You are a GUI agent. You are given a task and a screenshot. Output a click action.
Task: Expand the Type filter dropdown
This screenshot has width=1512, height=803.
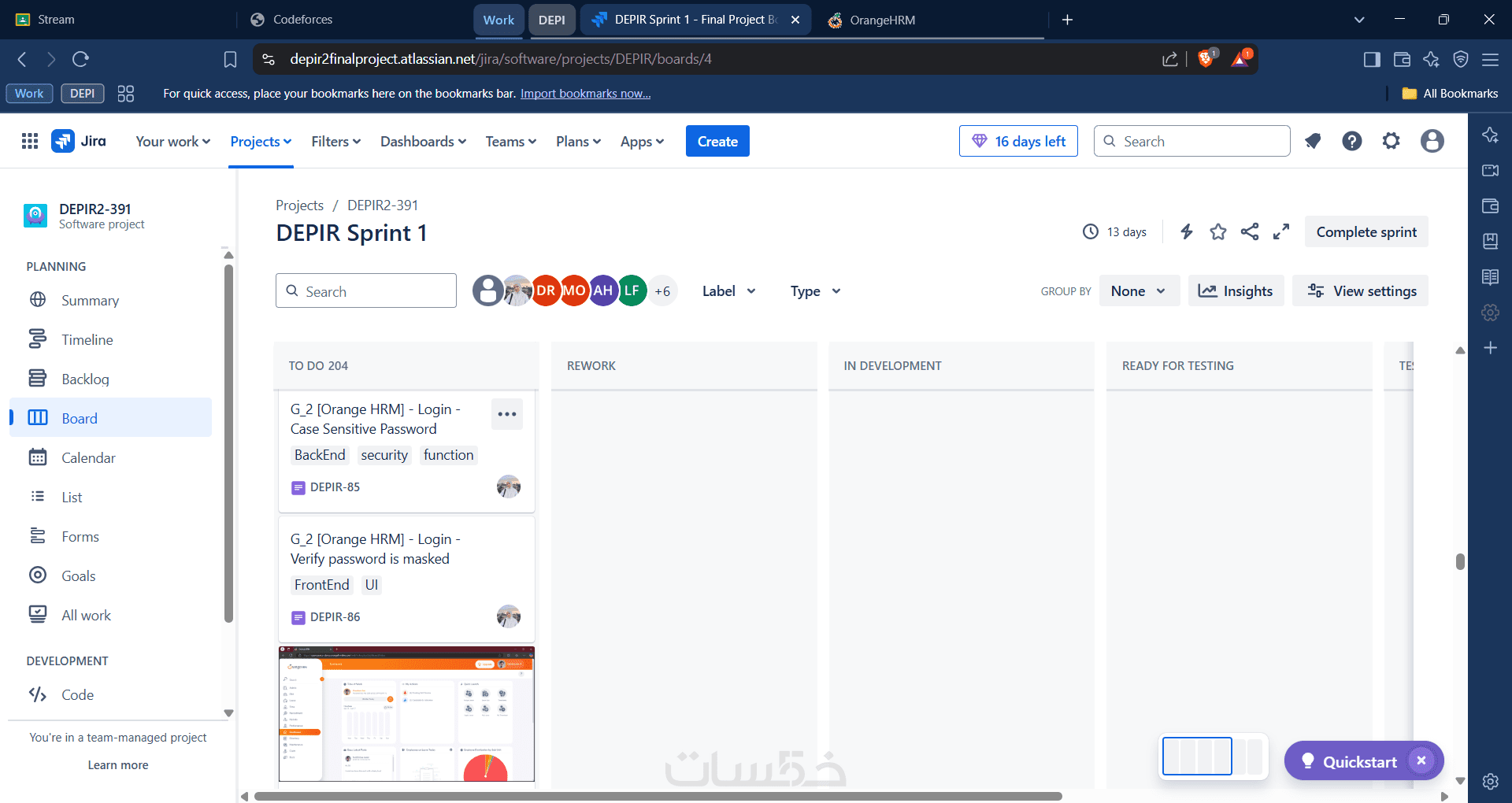pyautogui.click(x=816, y=291)
